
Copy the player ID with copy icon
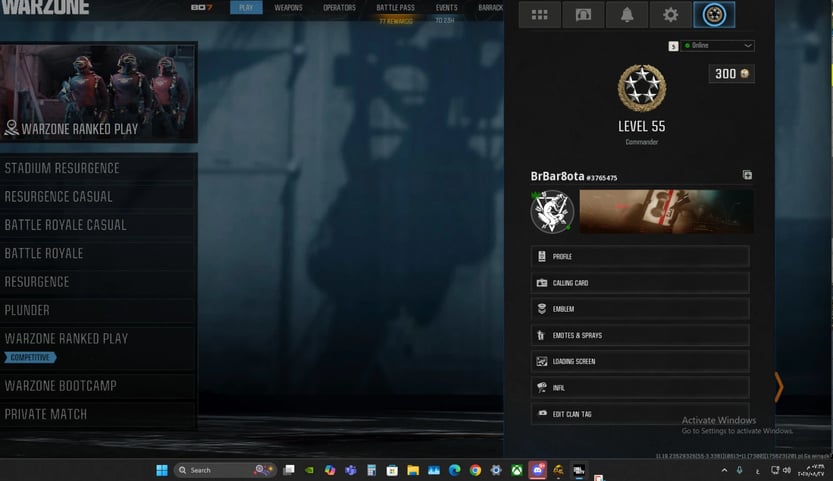pyautogui.click(x=747, y=176)
